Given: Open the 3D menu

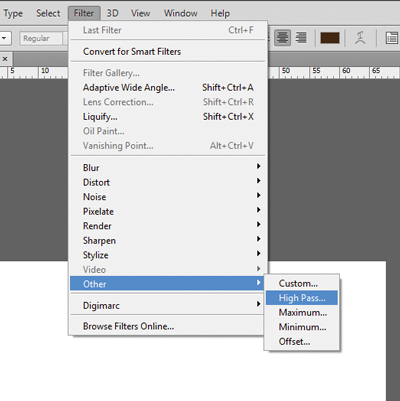Looking at the screenshot, I should (x=112, y=13).
